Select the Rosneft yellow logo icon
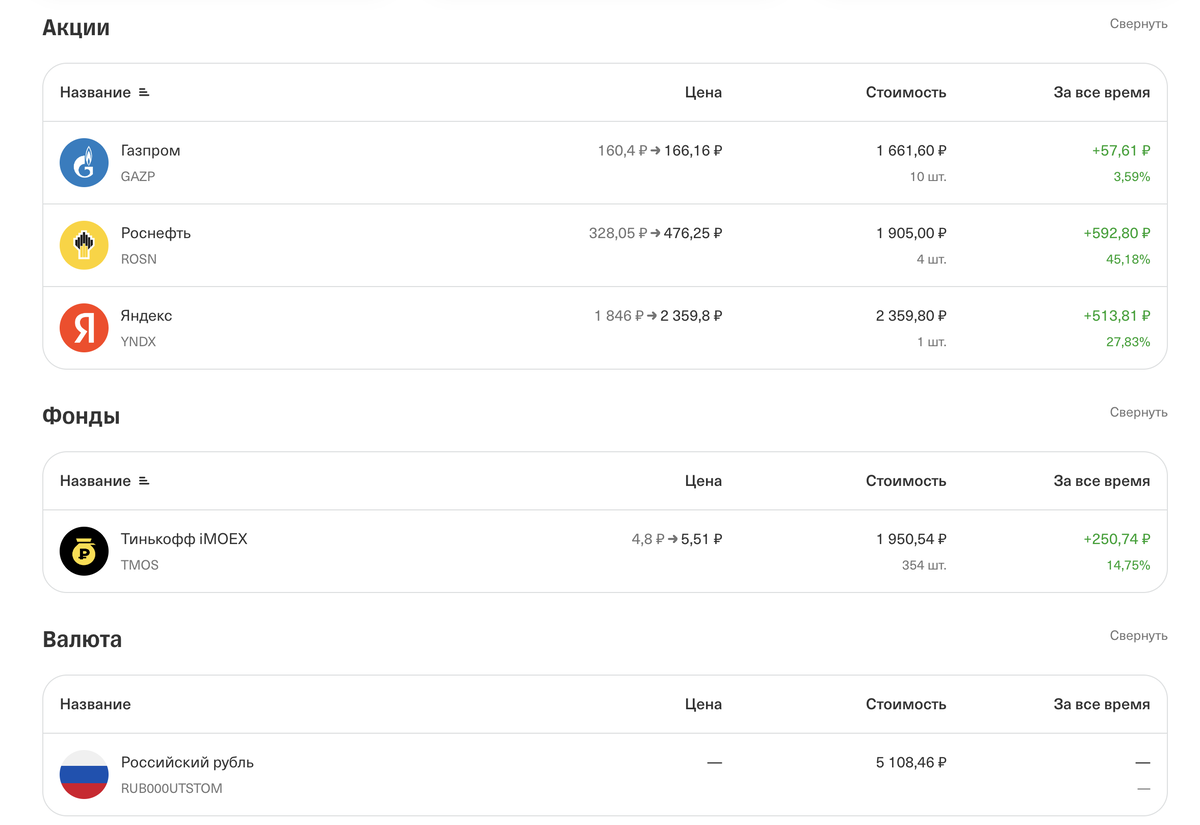The image size is (1200, 825). [x=84, y=245]
